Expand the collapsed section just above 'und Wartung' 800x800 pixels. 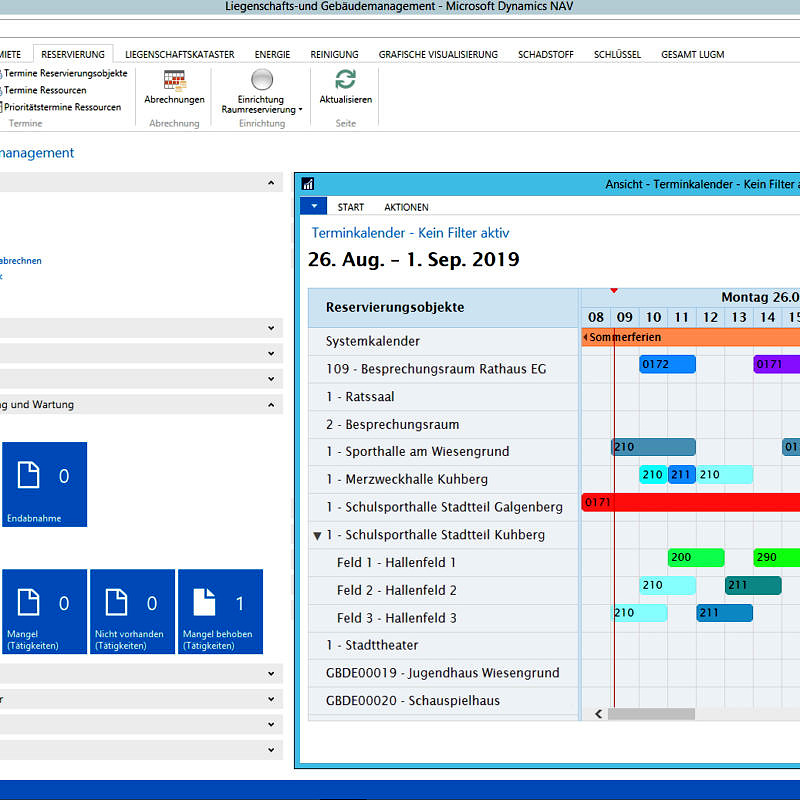point(271,379)
